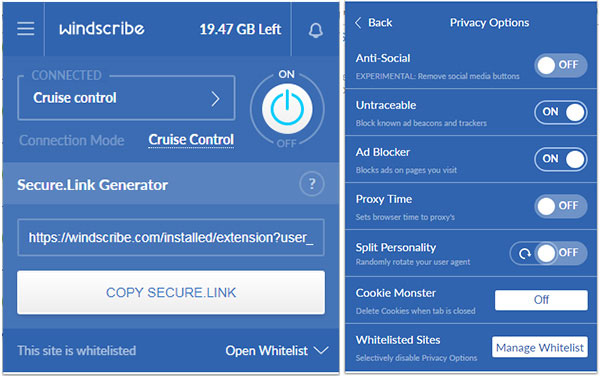
Task: Click 'Block known ad beacons and trackers' text
Action: click(x=421, y=123)
